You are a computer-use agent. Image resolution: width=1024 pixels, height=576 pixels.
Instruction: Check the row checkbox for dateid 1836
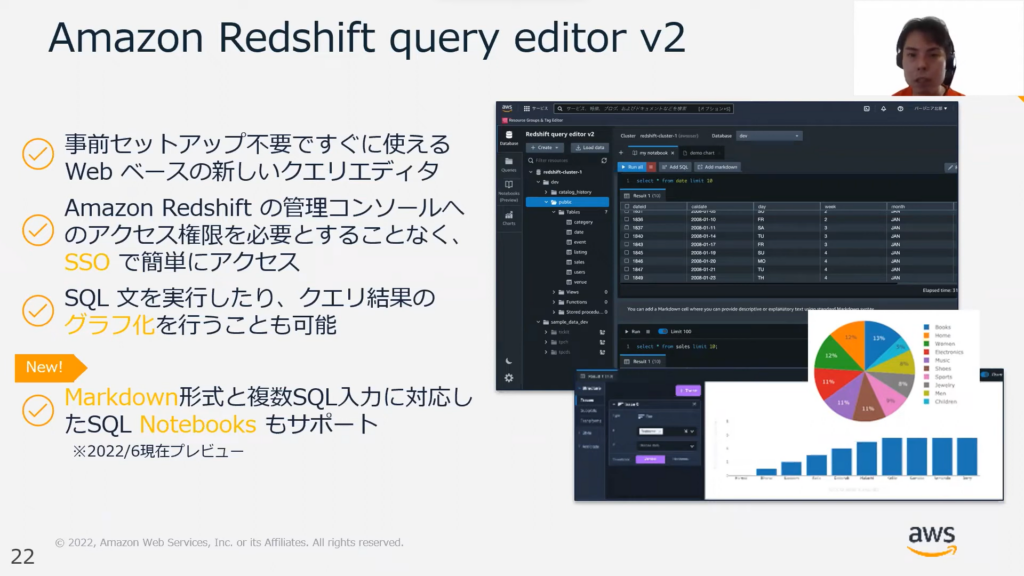click(x=626, y=219)
